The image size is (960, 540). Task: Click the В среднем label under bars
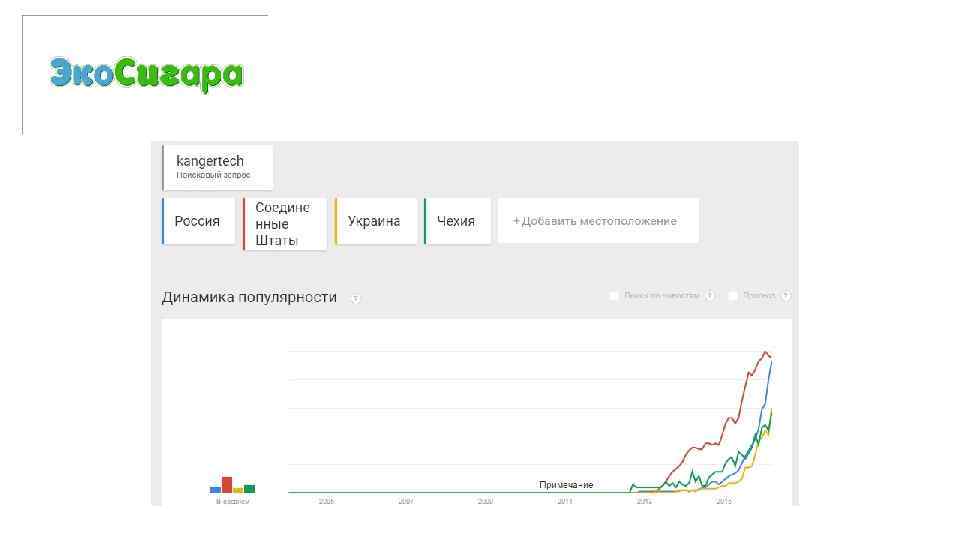tap(233, 502)
